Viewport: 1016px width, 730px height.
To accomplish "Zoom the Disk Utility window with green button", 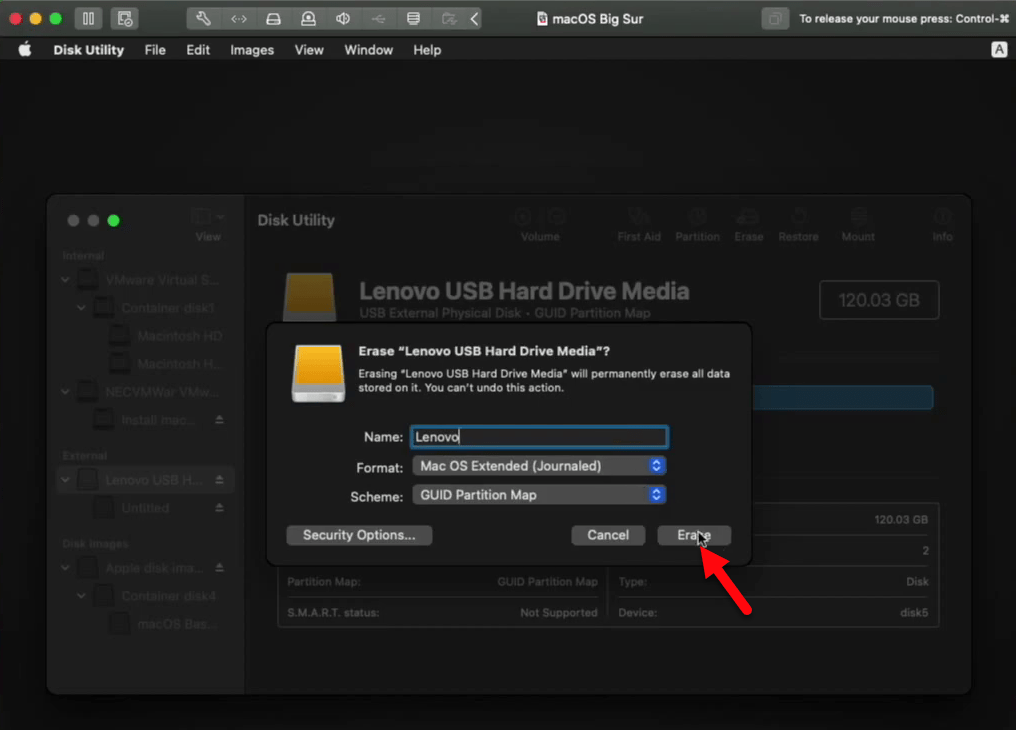I will [x=113, y=221].
